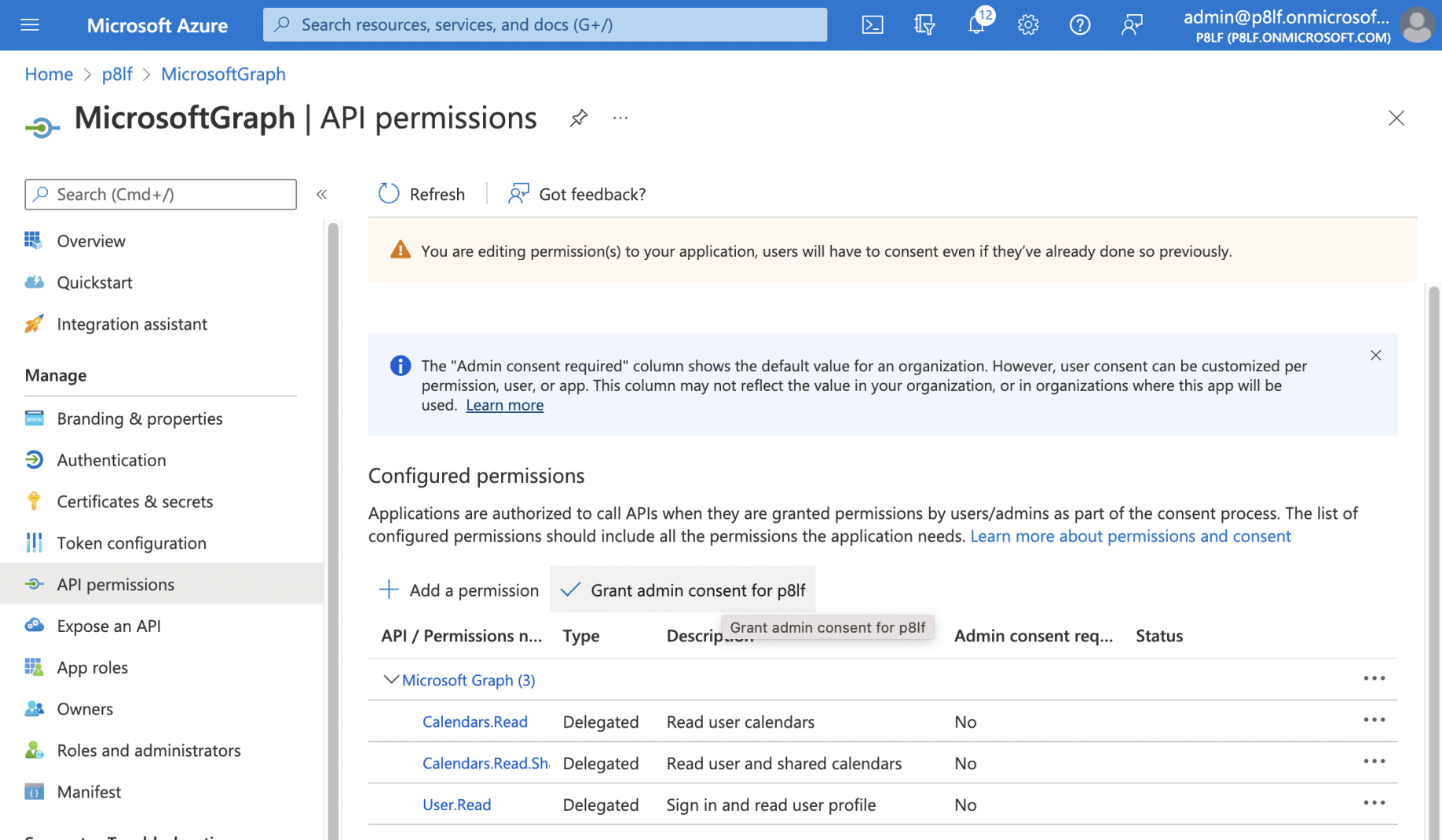1442x840 pixels.
Task: Go to Certificates & secrets
Action: 134,502
